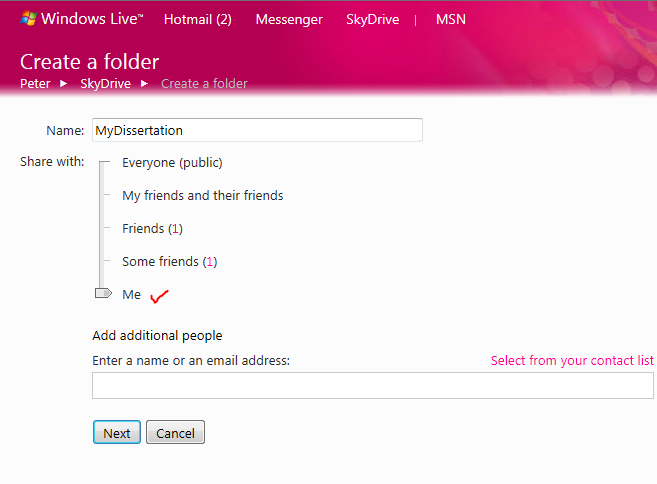Open MSN from the header bar
The height and width of the screenshot is (484, 657).
pyautogui.click(x=451, y=19)
